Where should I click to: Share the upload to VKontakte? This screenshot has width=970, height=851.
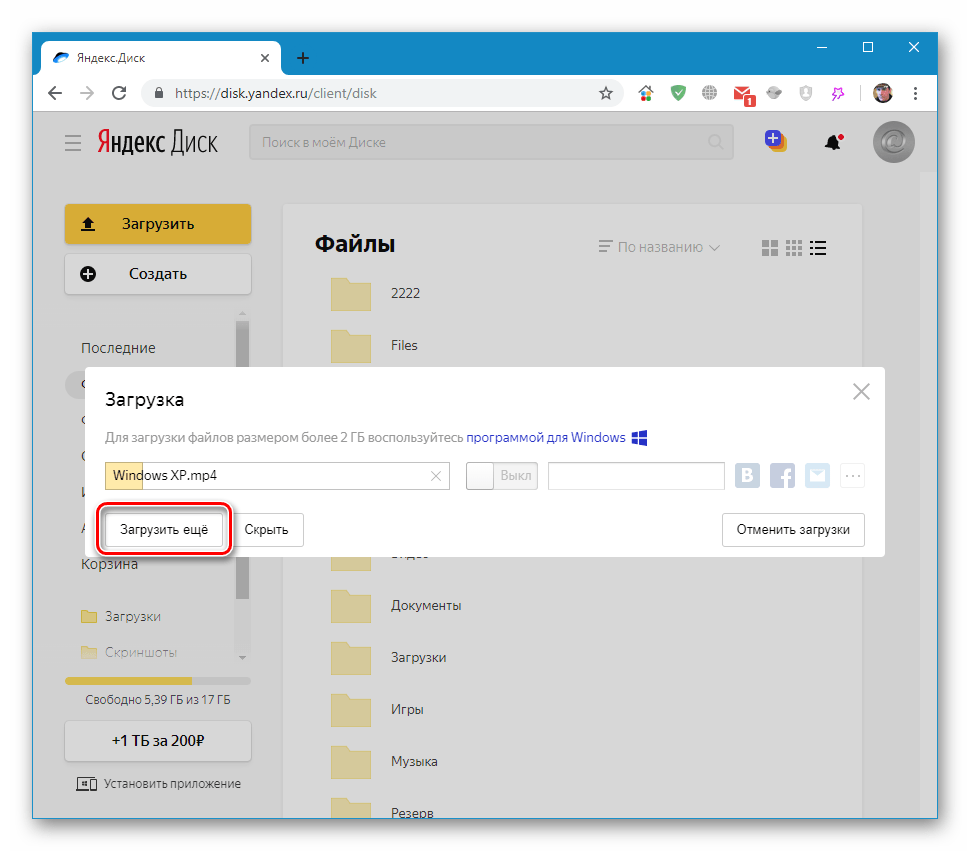tap(747, 475)
